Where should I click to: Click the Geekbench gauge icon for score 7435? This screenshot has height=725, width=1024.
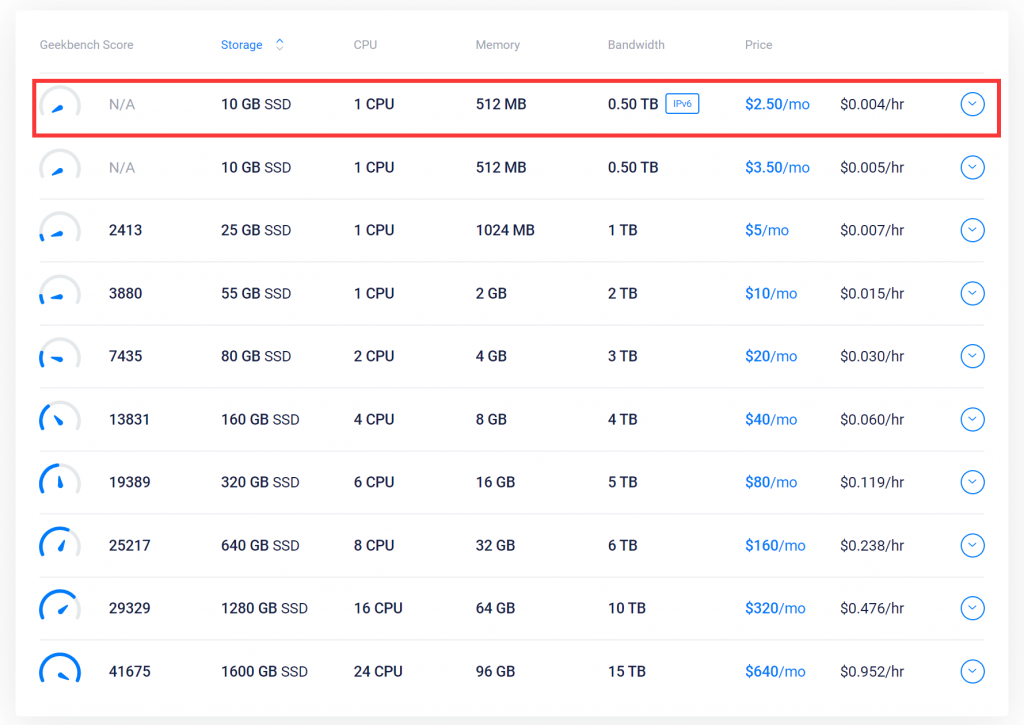pyautogui.click(x=60, y=357)
